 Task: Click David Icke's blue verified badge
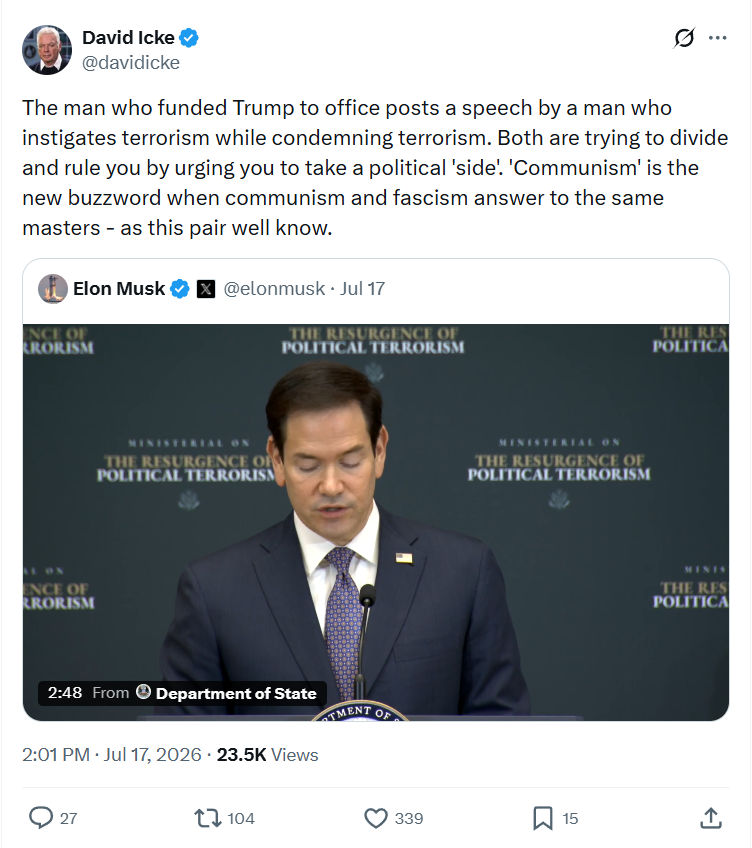[189, 38]
